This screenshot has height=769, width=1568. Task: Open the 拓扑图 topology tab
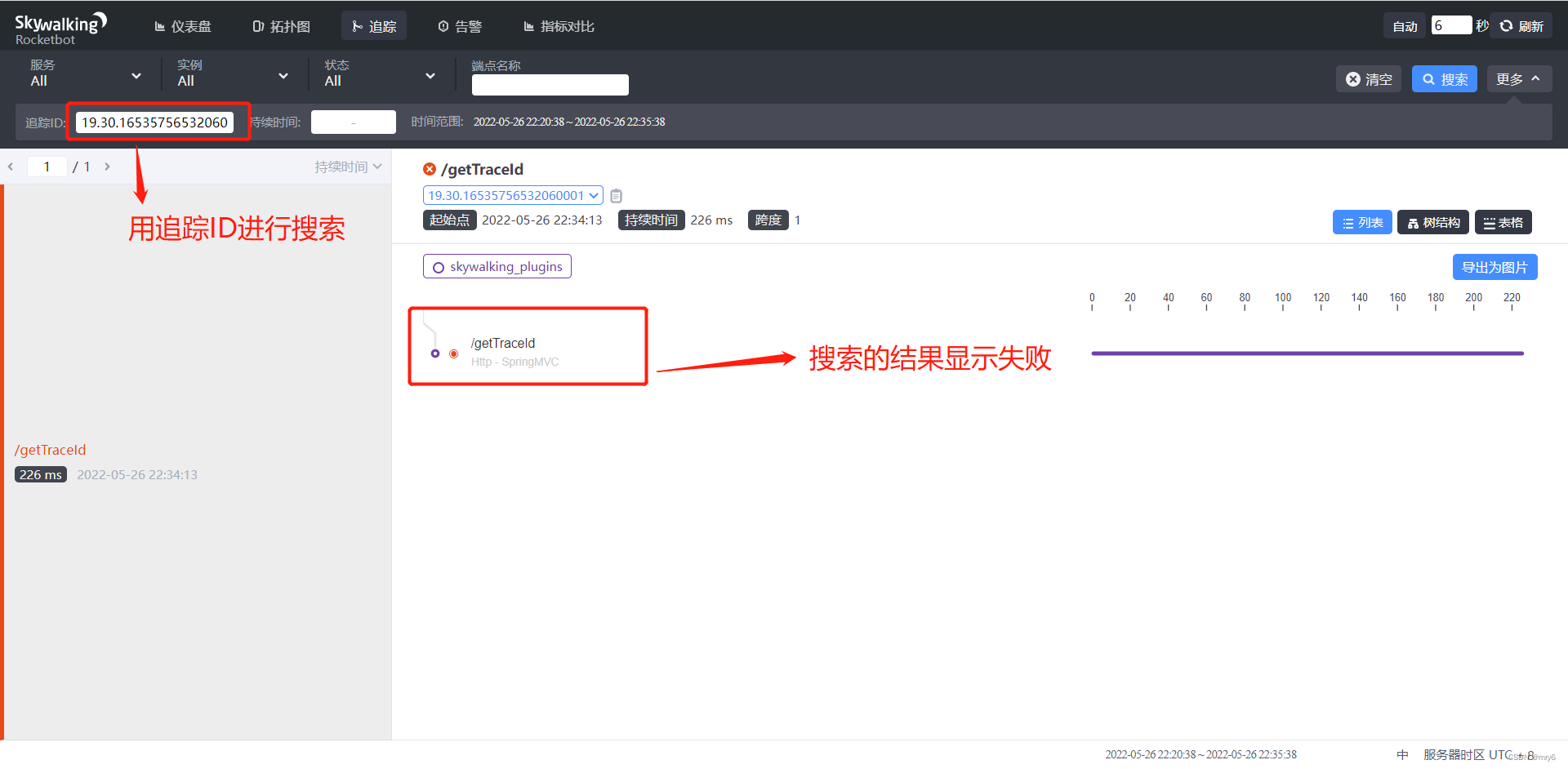tap(281, 26)
